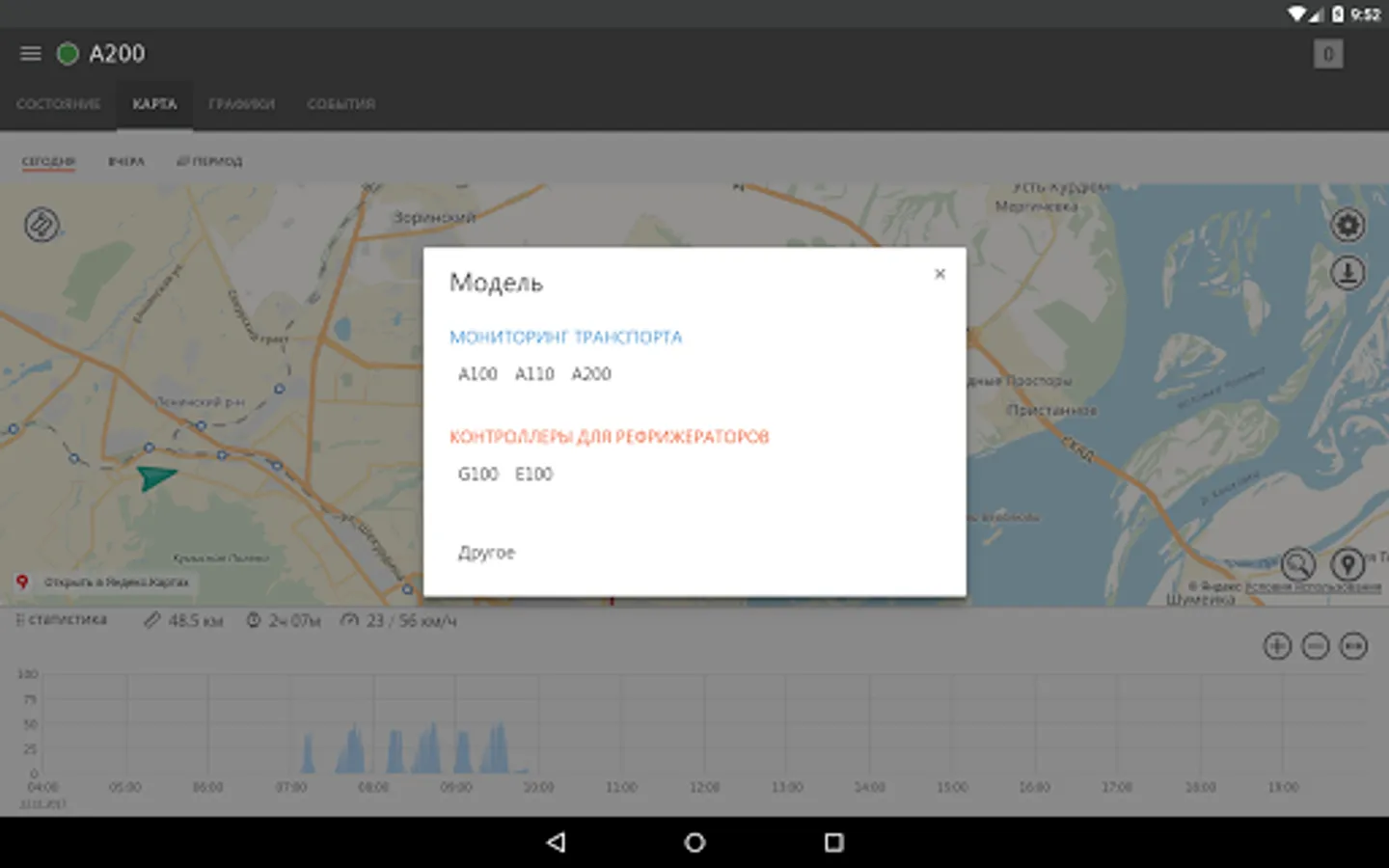Tap the 48.5 км distance statistic
Screen dimensions: 1389x868
pos(184,621)
